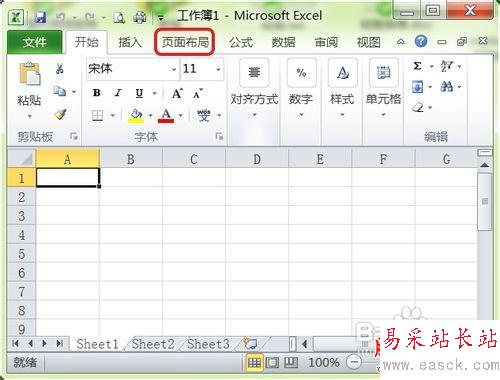Switch to the 插入 (Insert) tab

[x=130, y=42]
